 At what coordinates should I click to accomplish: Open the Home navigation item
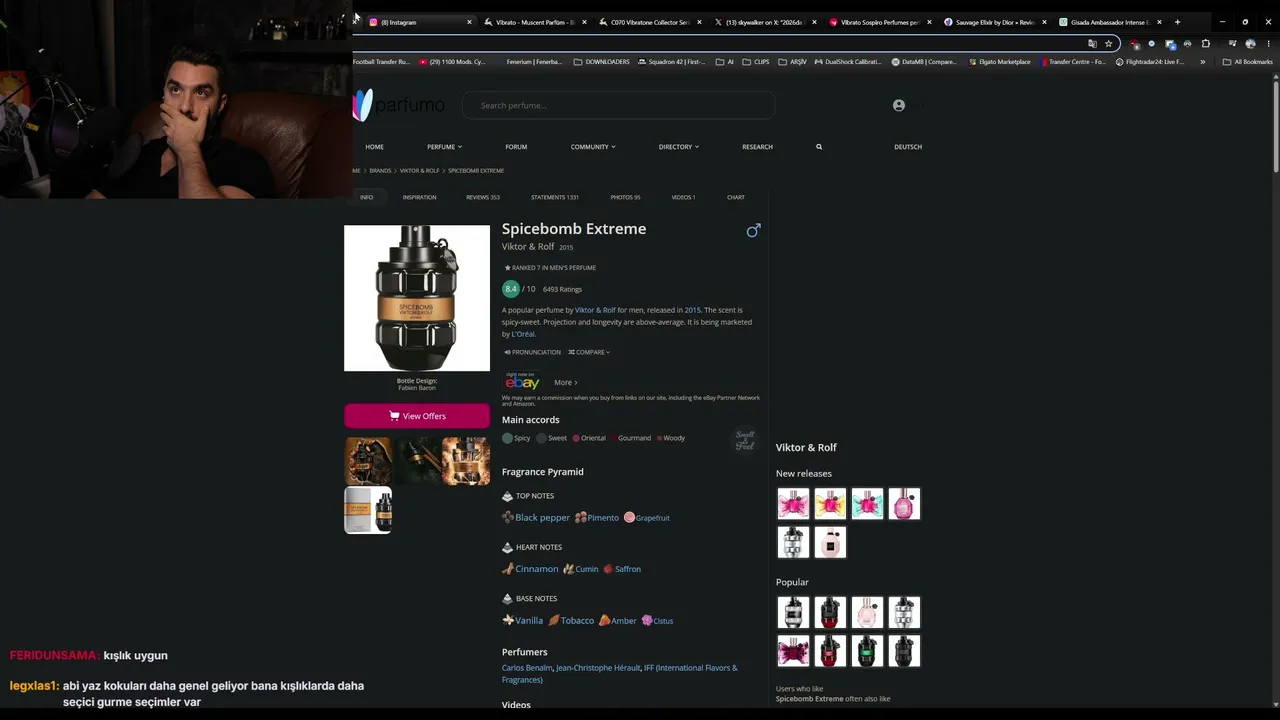374,147
